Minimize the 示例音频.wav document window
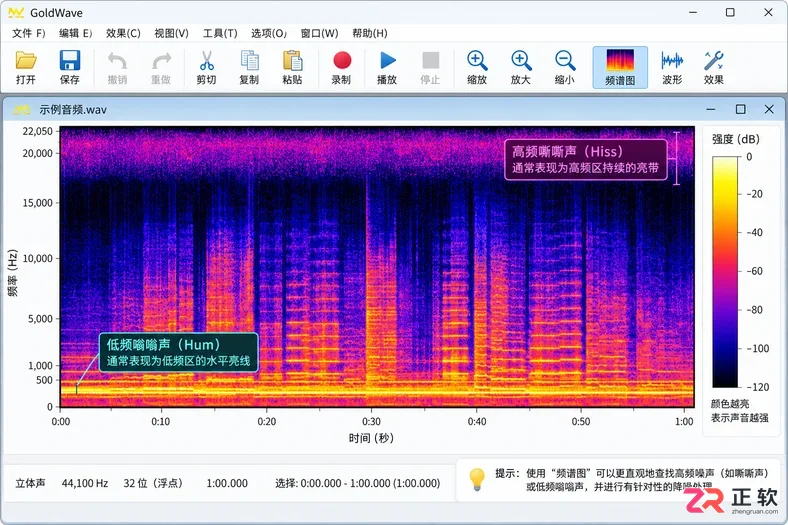The image size is (788, 525). pos(711,109)
